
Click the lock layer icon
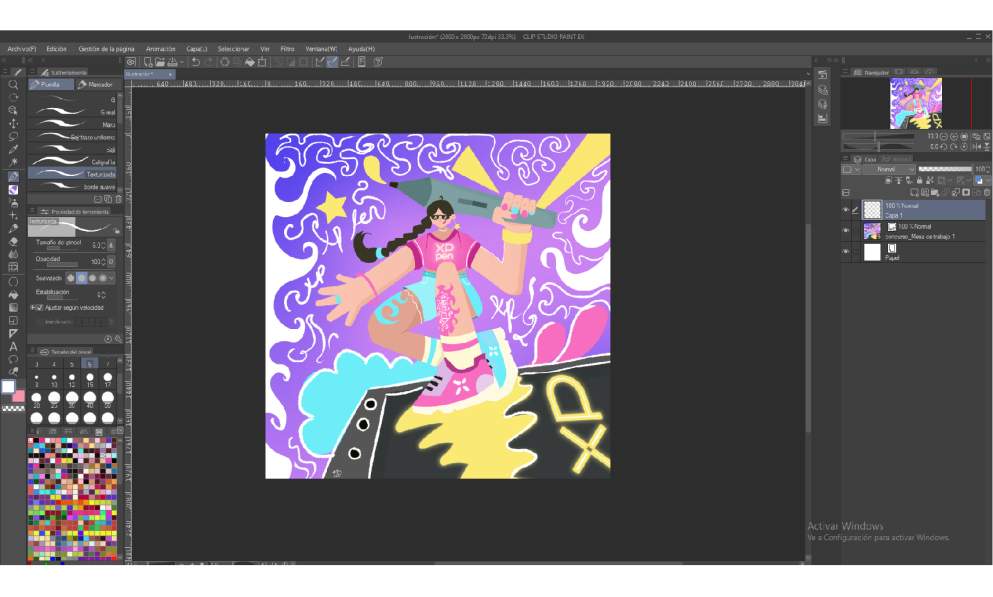(920, 180)
